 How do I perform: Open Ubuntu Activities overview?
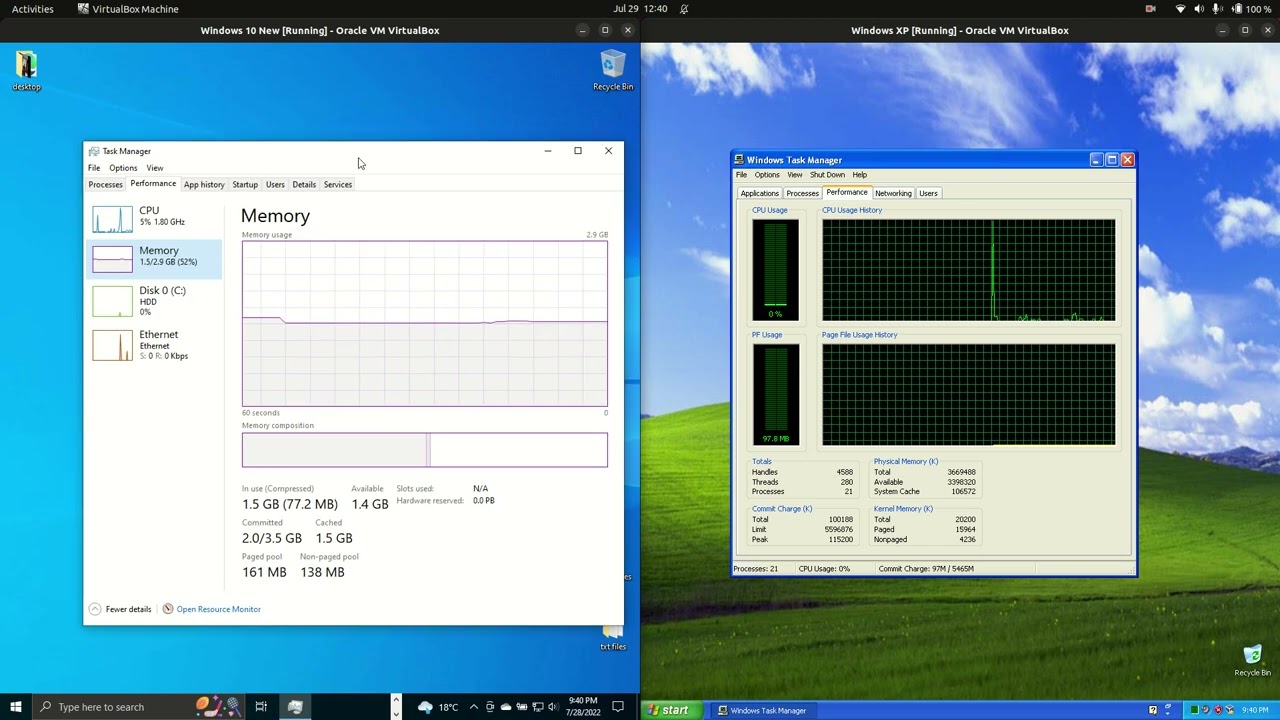[x=33, y=9]
